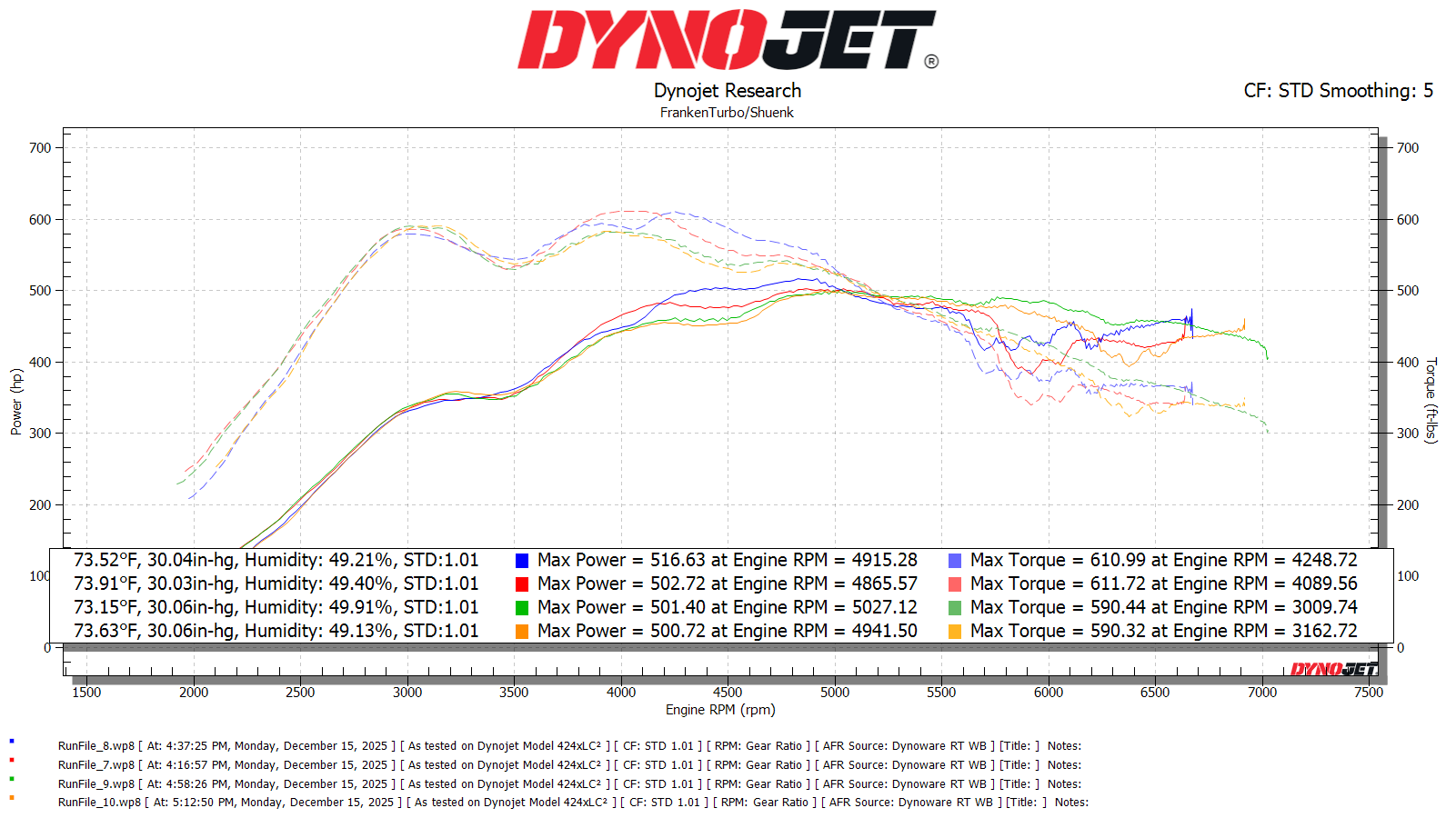1456x818 pixels.
Task: Click the CF: STD Smoothing: 5 label
Action: pos(1338,91)
